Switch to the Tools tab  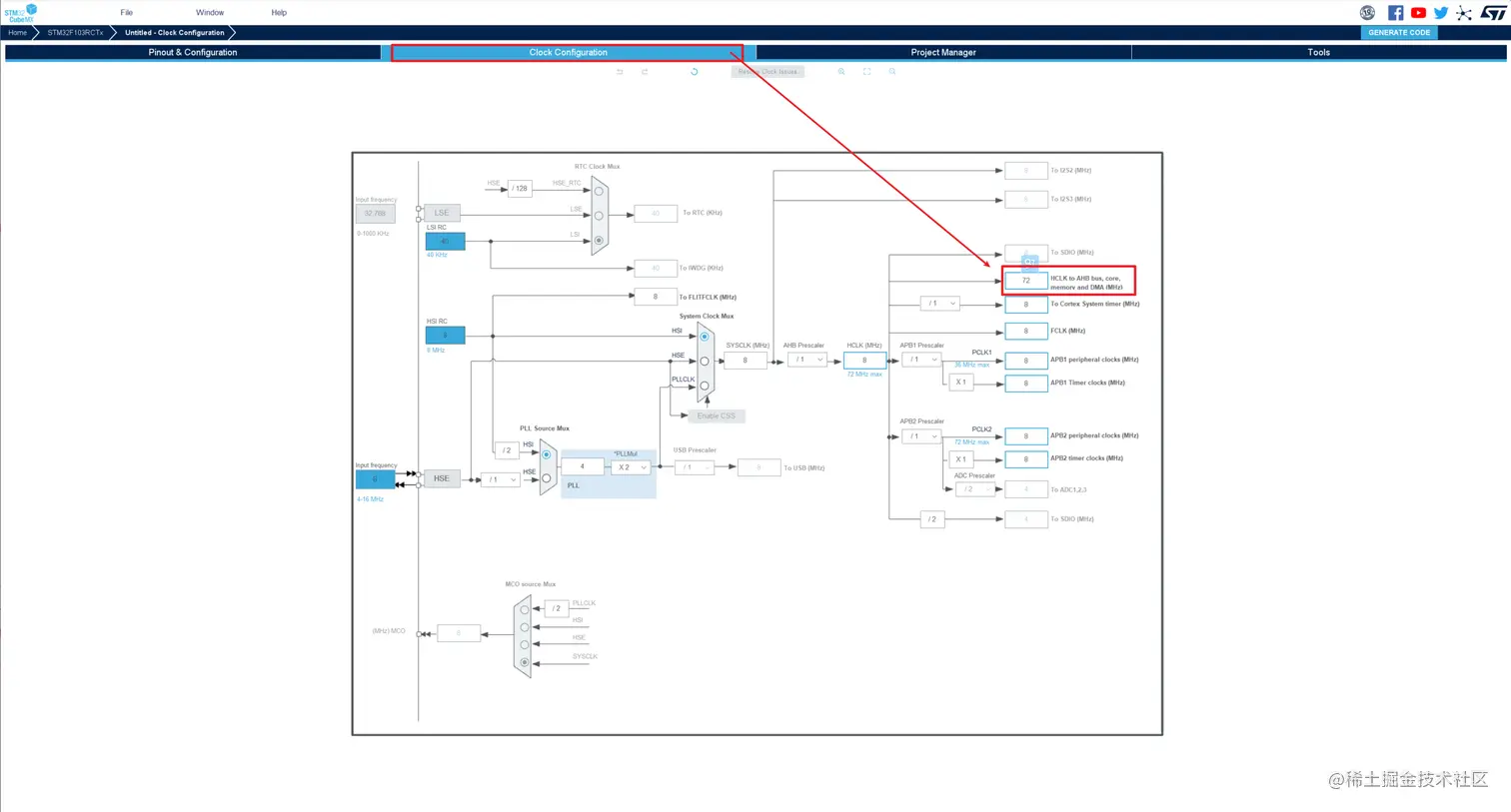tap(1319, 52)
